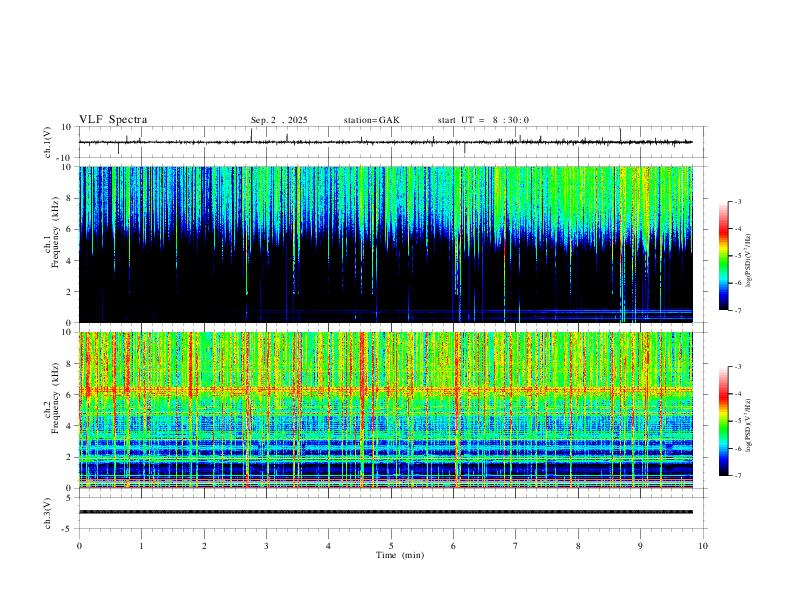
Task: Click the ch.2 color bar PSD label
Action: coord(749,426)
